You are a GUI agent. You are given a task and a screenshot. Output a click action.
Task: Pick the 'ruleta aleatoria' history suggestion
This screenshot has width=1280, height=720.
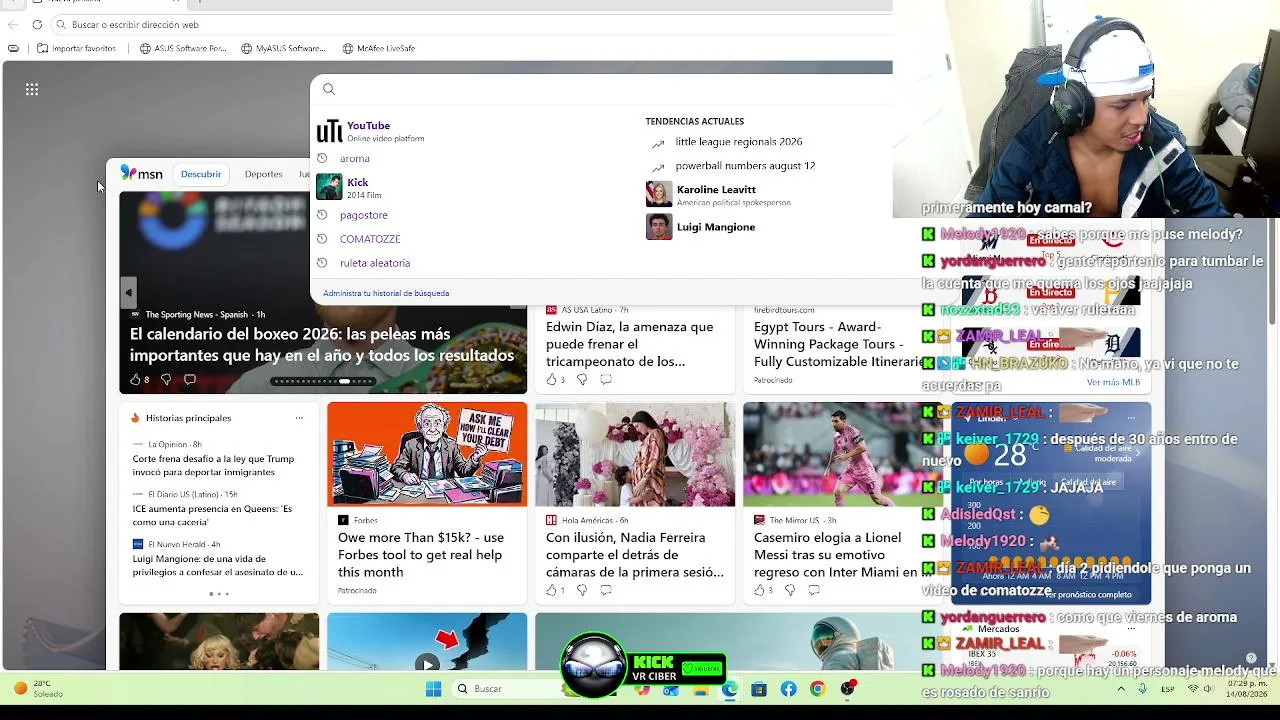[x=375, y=263]
